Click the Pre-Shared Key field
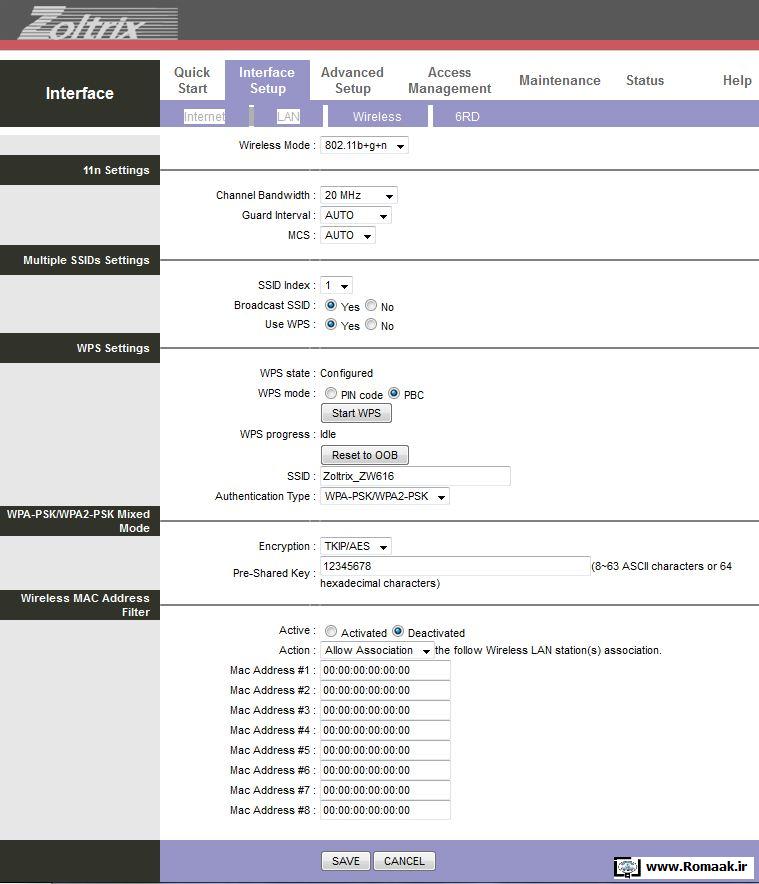The image size is (759, 884). click(455, 566)
